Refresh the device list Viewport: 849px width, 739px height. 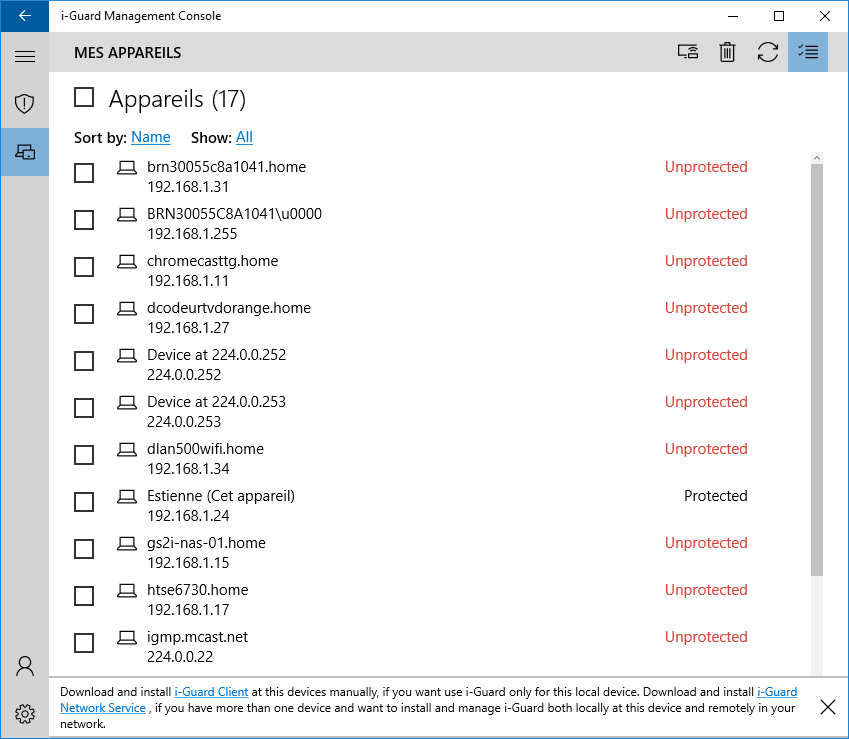[767, 52]
